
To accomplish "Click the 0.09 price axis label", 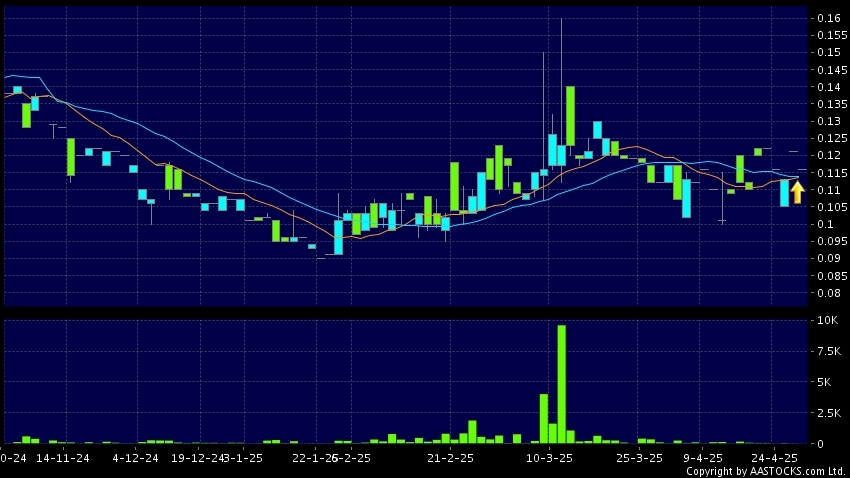I will click(x=829, y=259).
